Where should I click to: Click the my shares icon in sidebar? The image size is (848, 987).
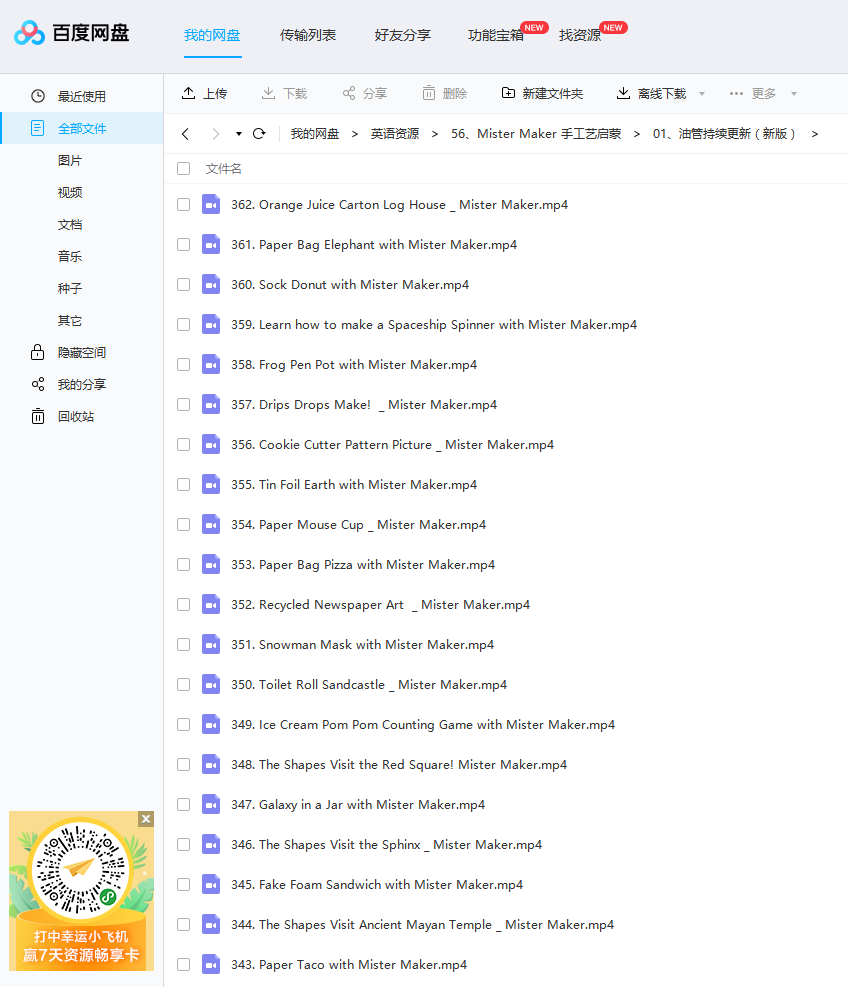38,385
